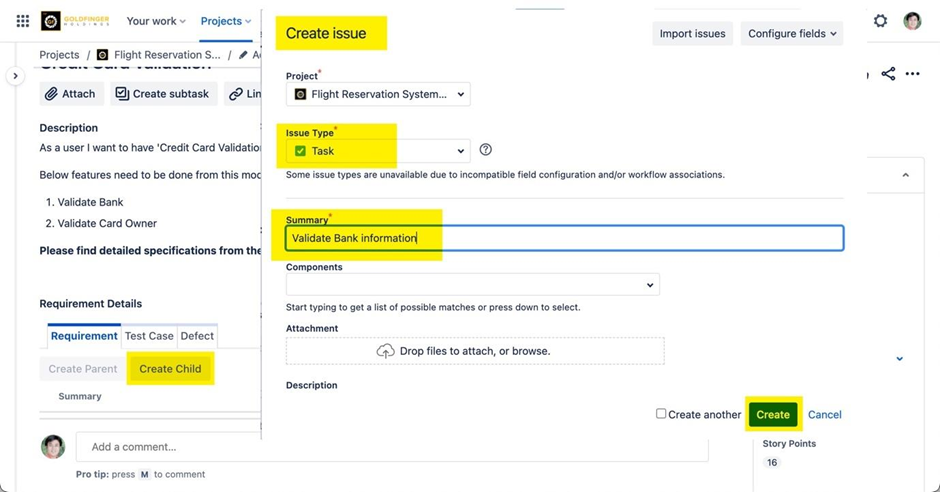This screenshot has height=492, width=940.
Task: Expand the sidebar with the arrow icon
Action: coord(15,75)
